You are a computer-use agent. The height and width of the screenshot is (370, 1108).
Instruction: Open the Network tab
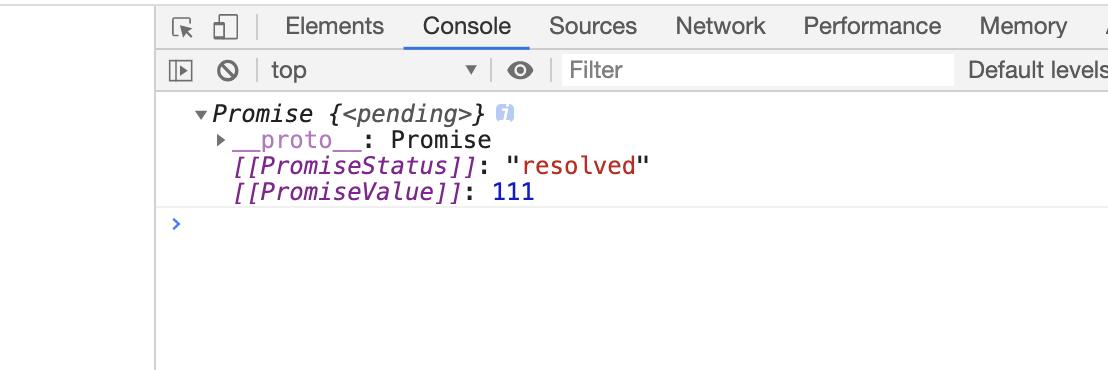pos(720,27)
